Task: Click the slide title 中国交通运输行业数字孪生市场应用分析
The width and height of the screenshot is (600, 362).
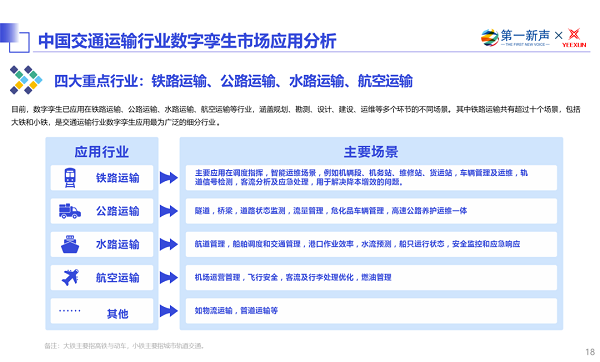Action: click(x=187, y=41)
